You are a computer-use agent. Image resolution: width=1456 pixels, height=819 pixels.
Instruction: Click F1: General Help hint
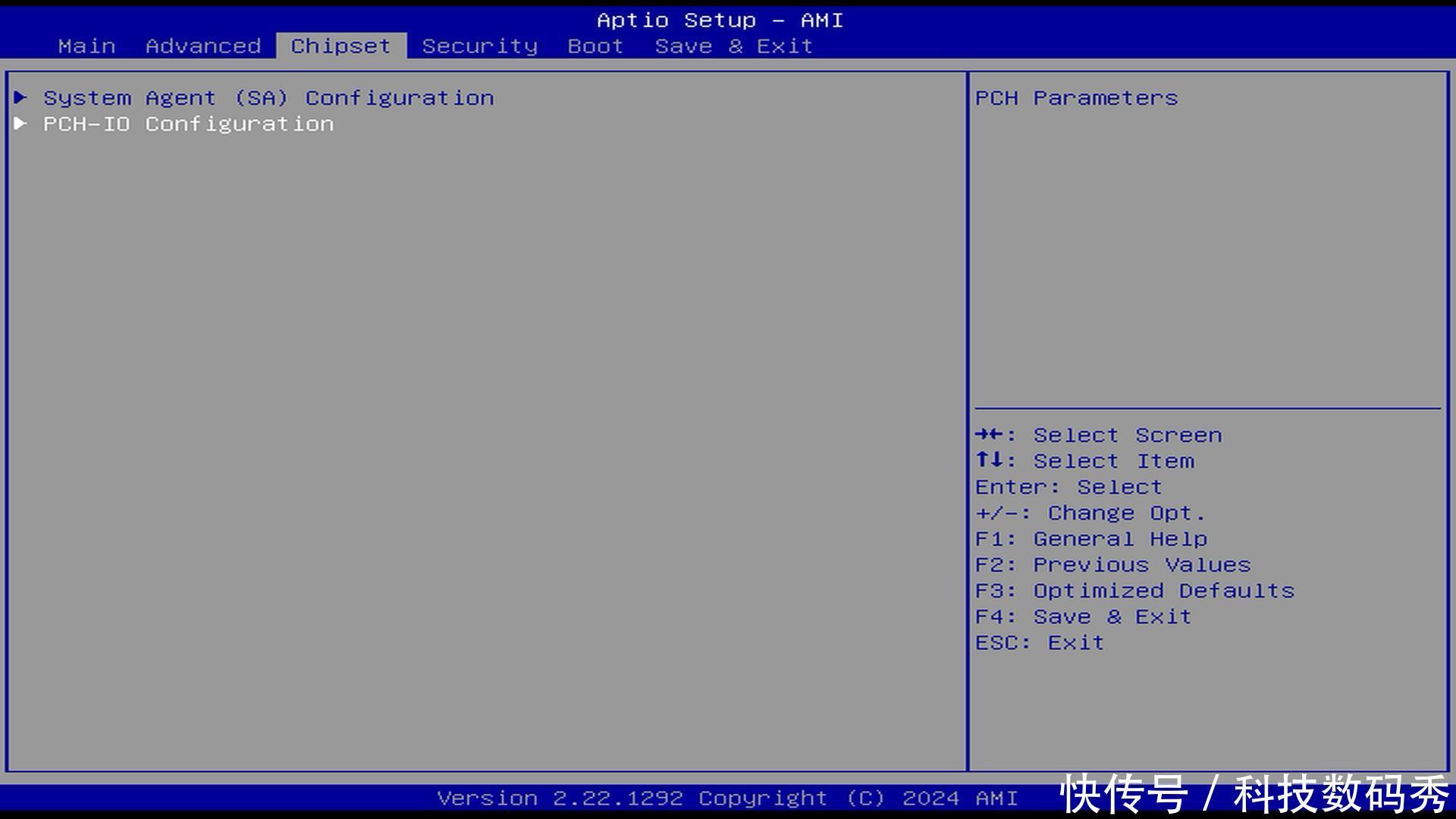(1090, 538)
